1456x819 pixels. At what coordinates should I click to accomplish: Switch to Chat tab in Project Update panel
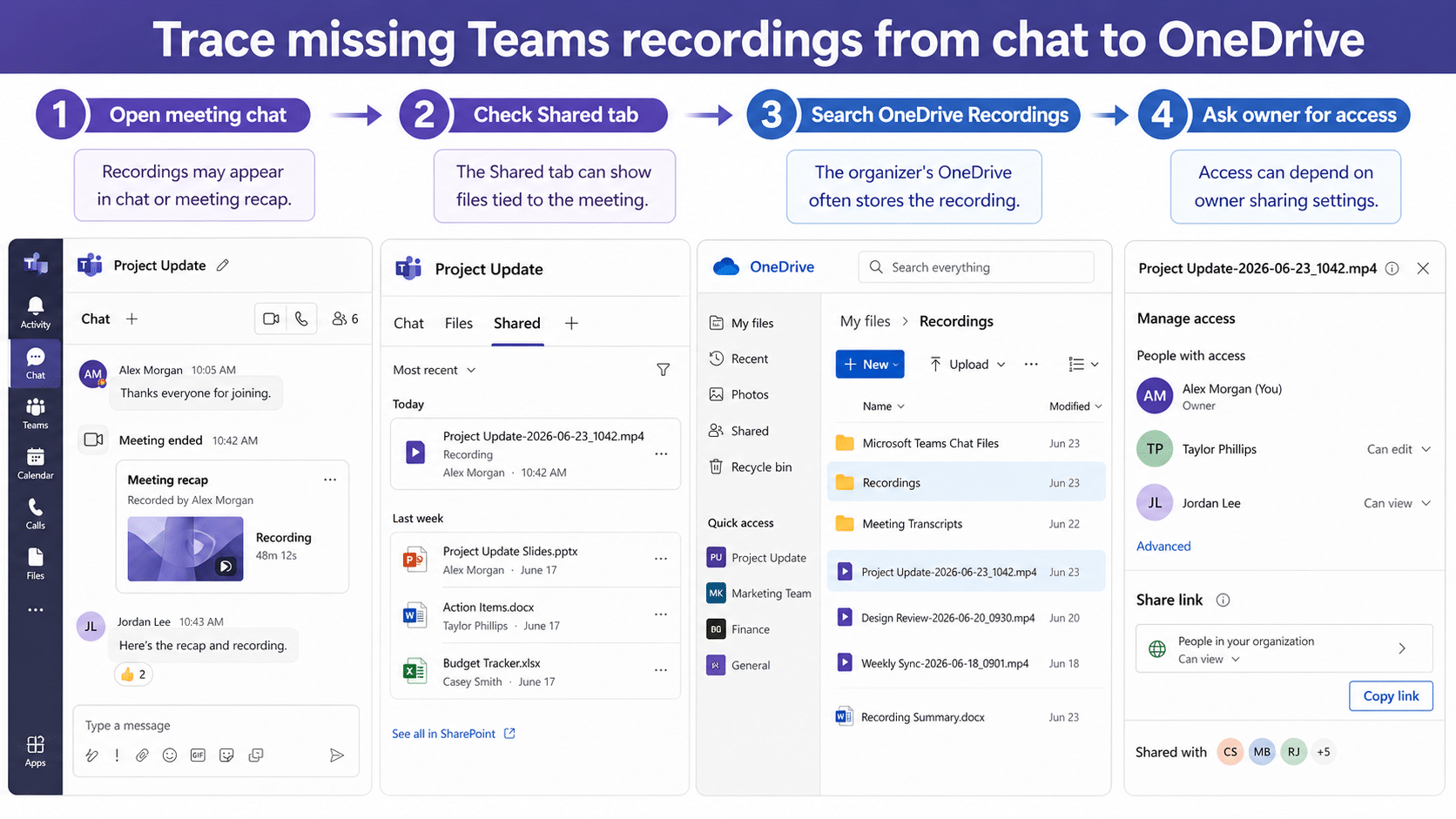408,324
